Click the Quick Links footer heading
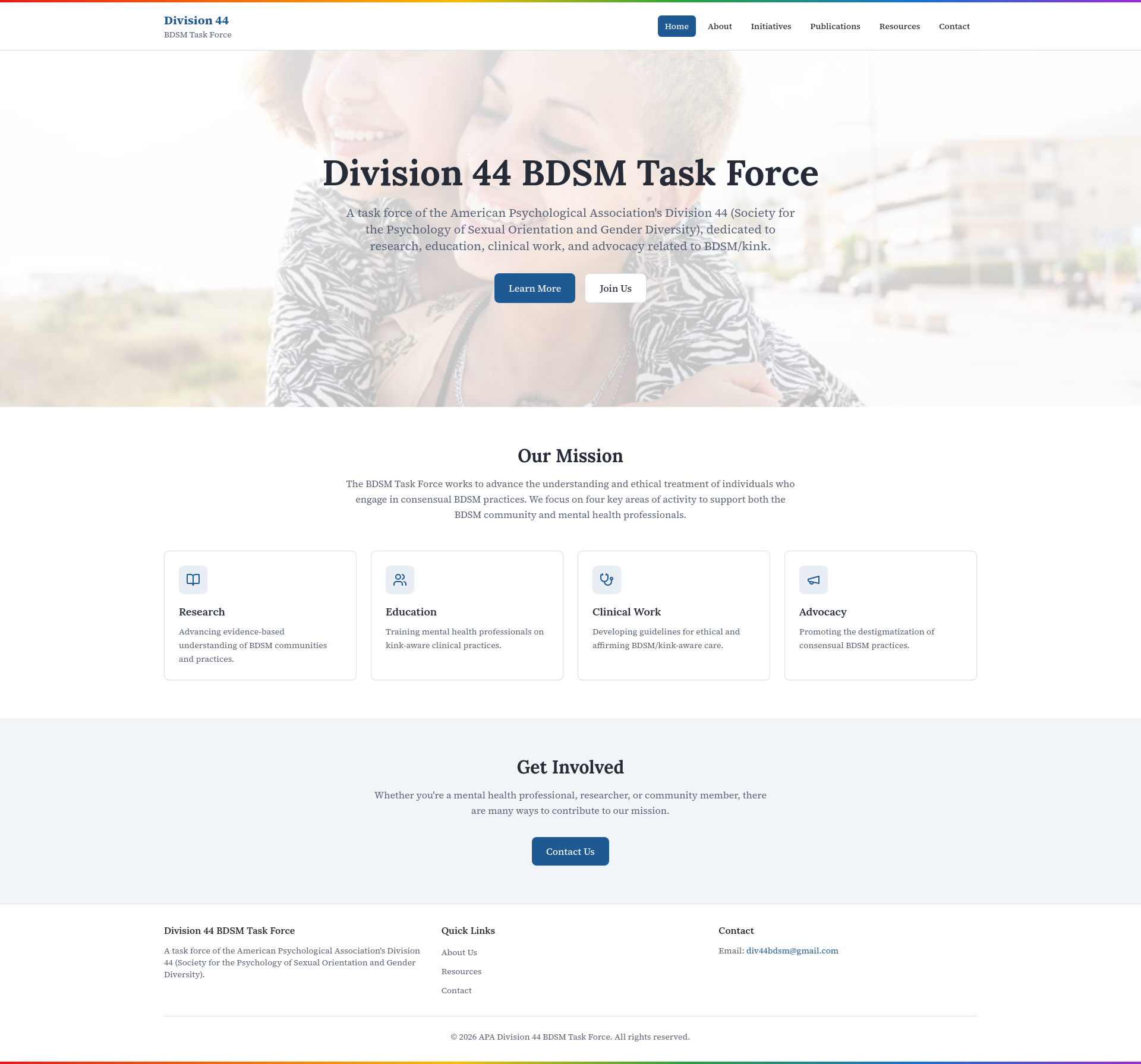The width and height of the screenshot is (1141, 1064). pos(468,930)
